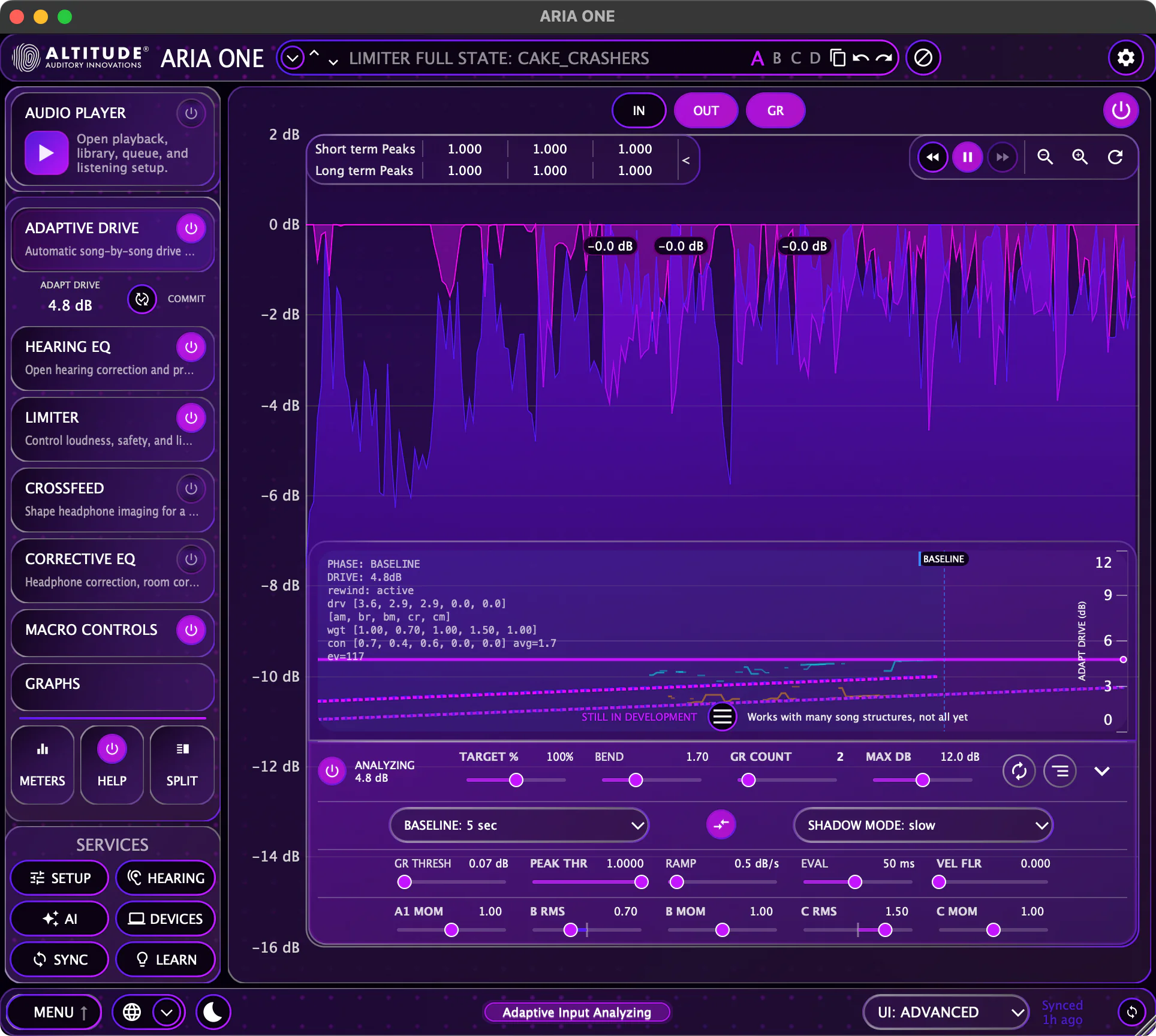
Task: Adjust the Max dB slider handle
Action: (923, 780)
